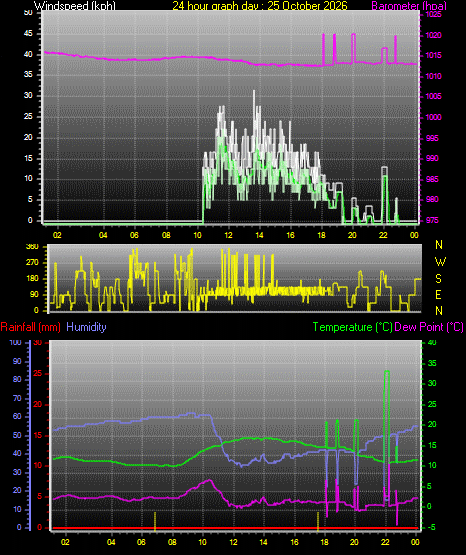The width and height of the screenshot is (466, 555).
Task: Click the yellow marker near hour 07
Action: coord(155,521)
